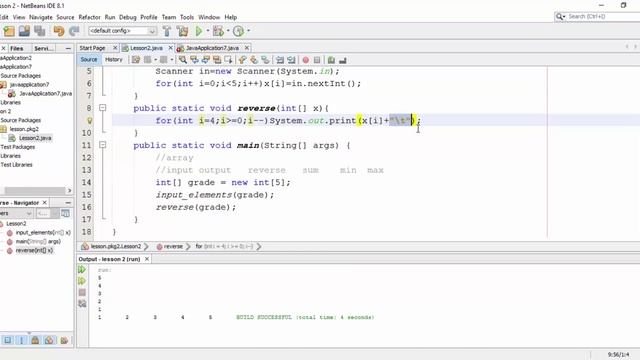Click the Profile Project clock icon

pos(238,31)
